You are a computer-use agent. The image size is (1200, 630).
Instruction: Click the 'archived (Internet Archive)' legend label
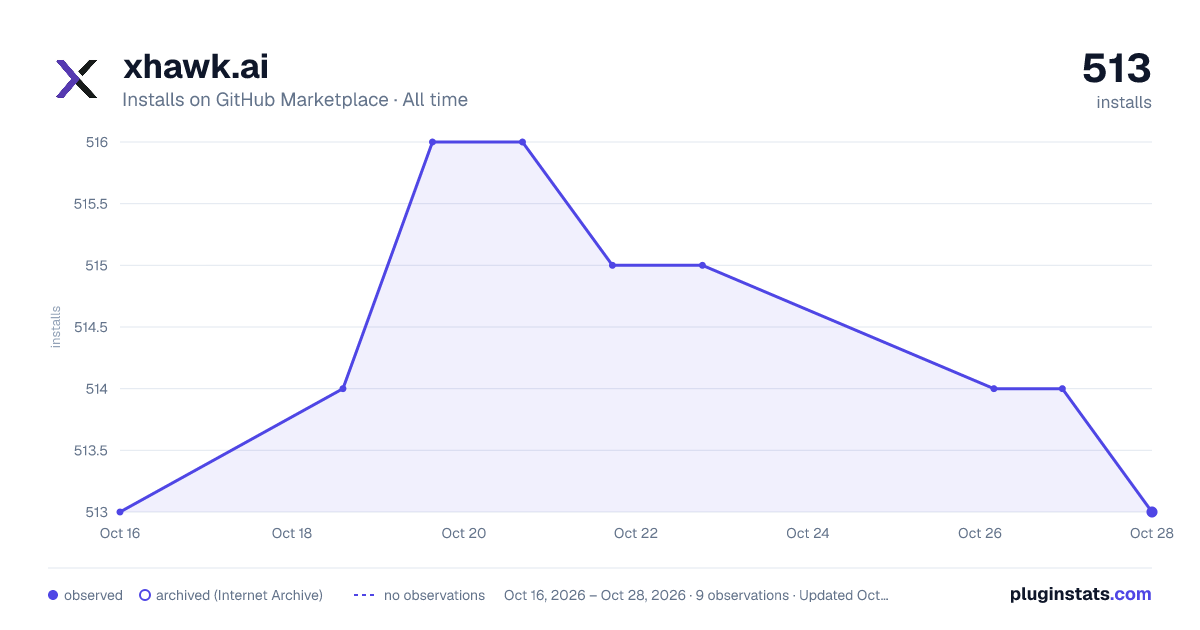click(239, 595)
